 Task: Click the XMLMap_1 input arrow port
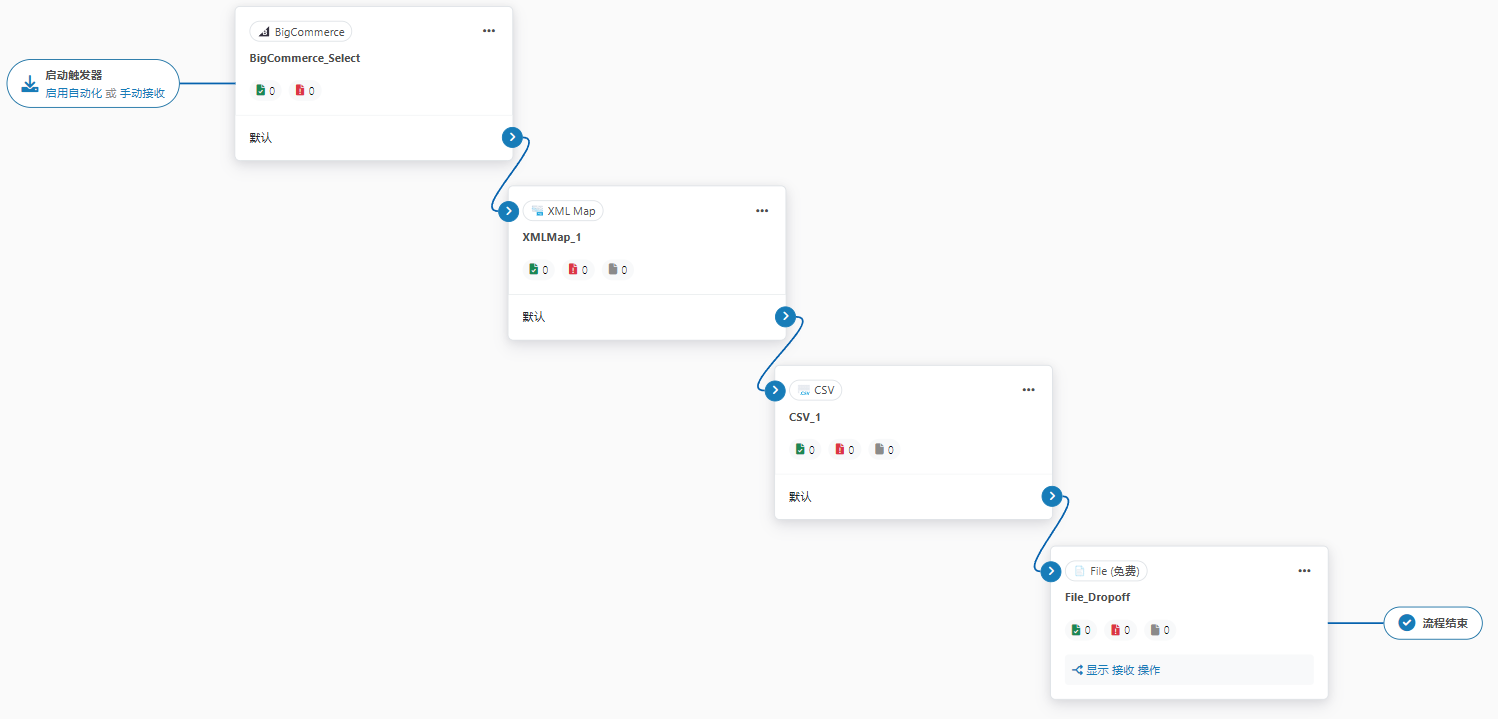pos(509,211)
